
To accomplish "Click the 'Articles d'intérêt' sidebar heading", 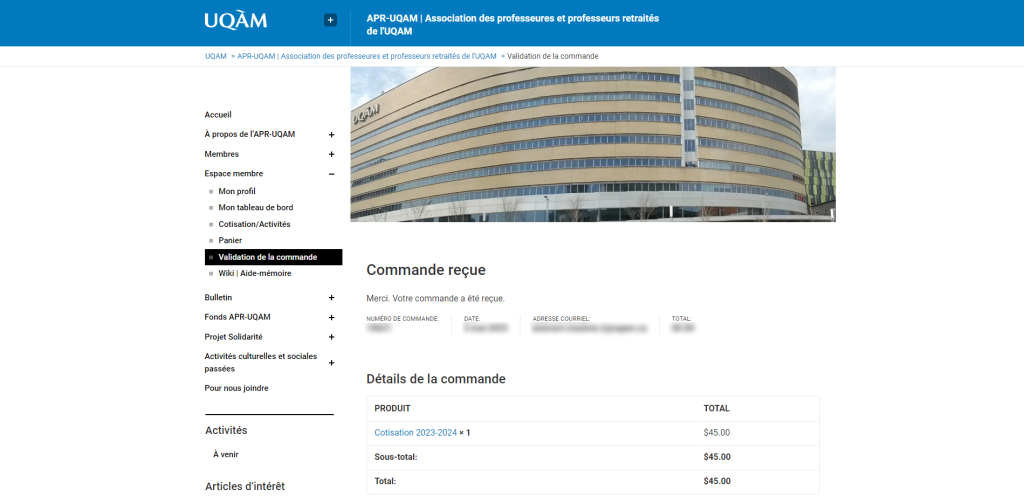I will point(245,487).
